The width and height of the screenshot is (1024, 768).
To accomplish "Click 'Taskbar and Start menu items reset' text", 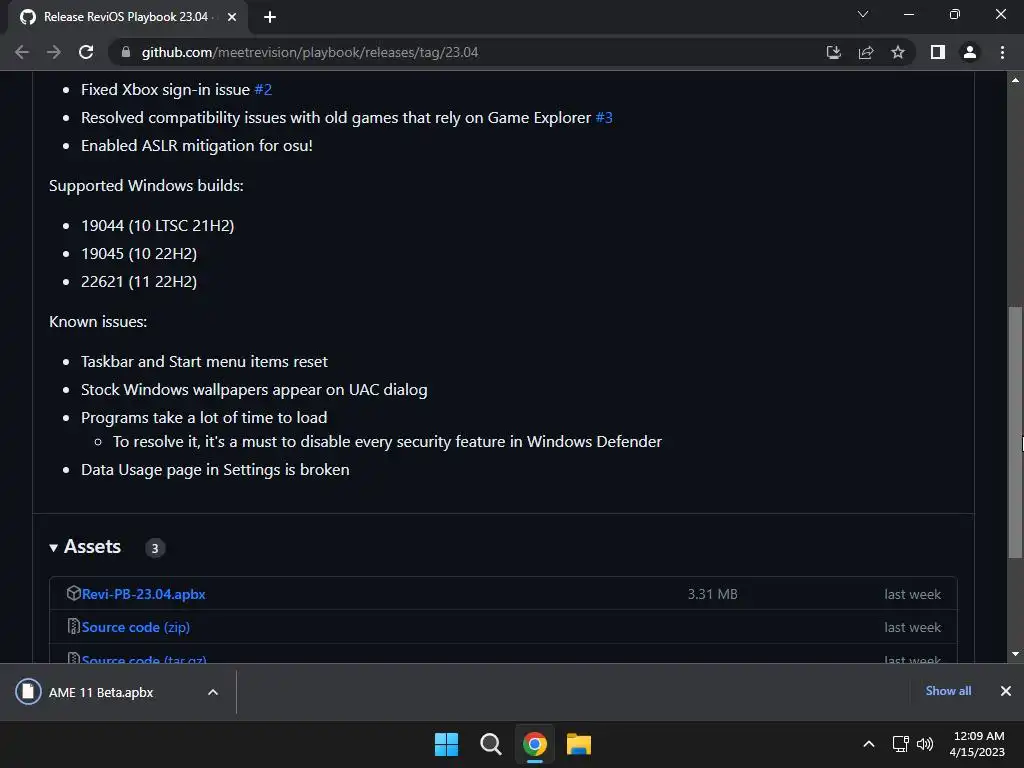I will pyautogui.click(x=204, y=362).
